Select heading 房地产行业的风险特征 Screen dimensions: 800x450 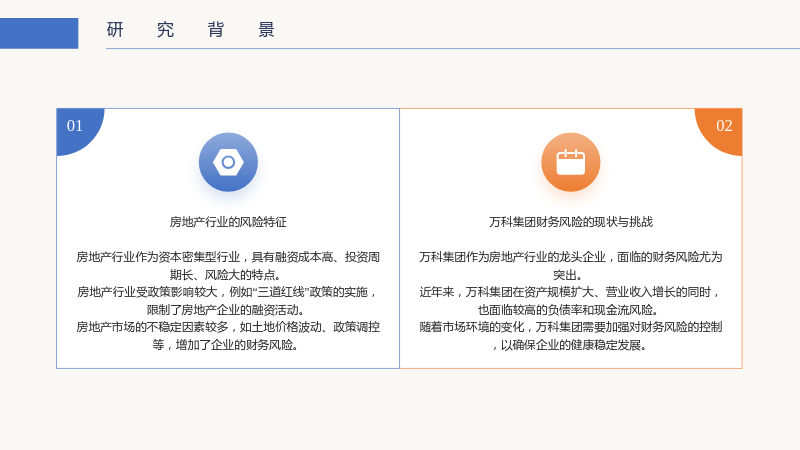(x=228, y=222)
